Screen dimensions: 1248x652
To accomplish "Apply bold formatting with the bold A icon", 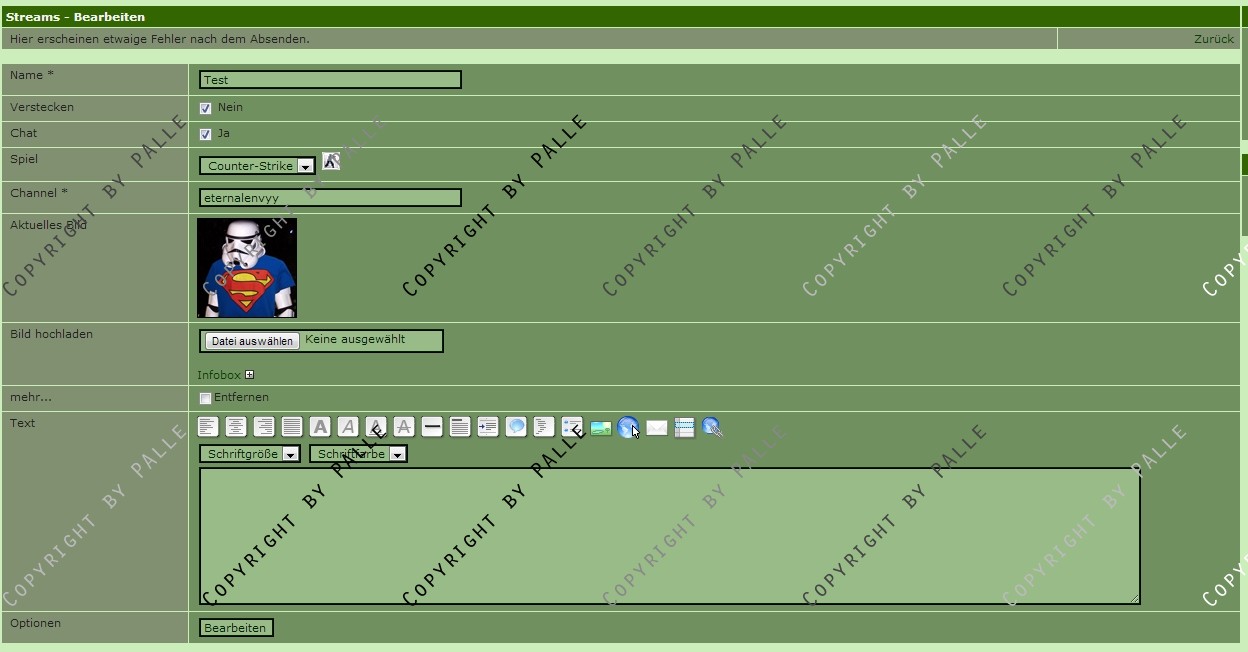I will point(320,427).
